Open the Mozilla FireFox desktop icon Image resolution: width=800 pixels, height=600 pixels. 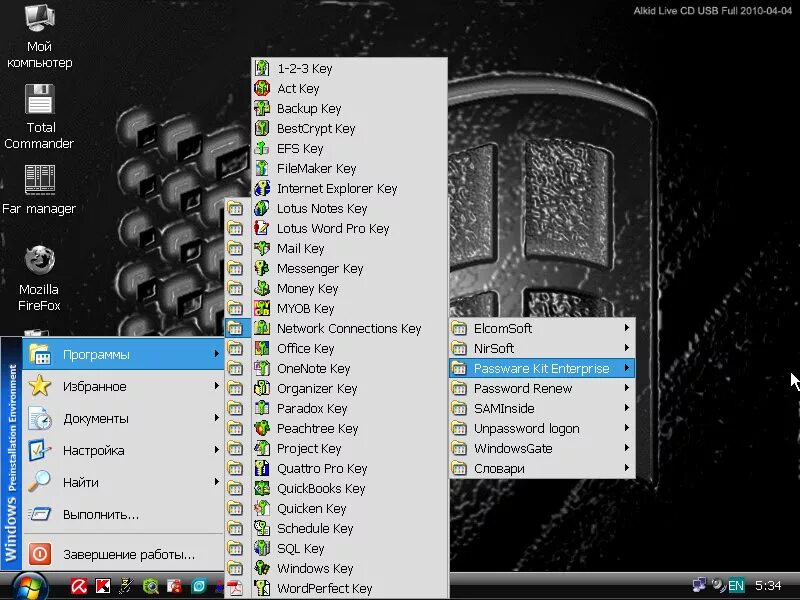pos(39,279)
